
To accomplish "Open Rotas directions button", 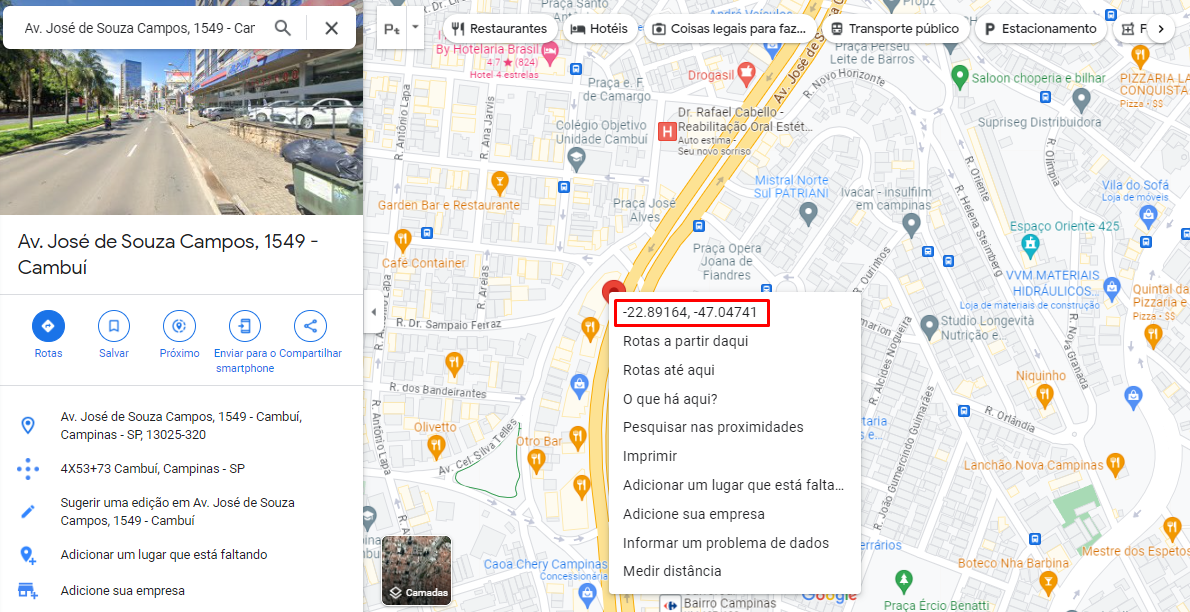I will [x=49, y=327].
